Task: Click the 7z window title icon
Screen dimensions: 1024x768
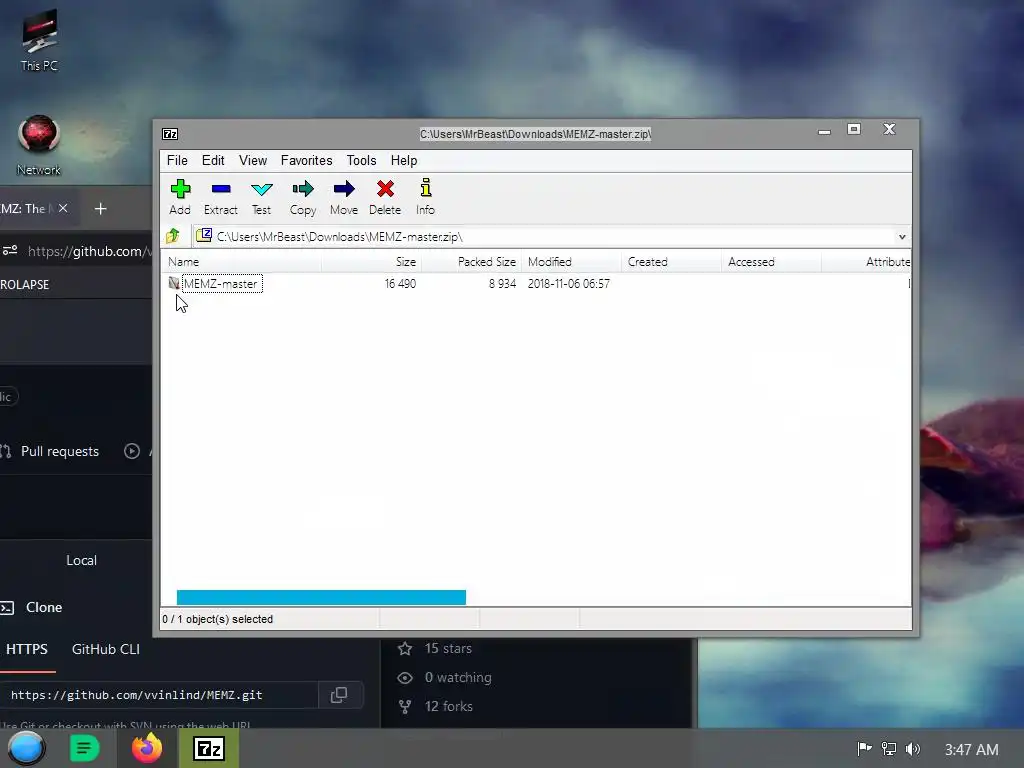Action: coord(170,134)
